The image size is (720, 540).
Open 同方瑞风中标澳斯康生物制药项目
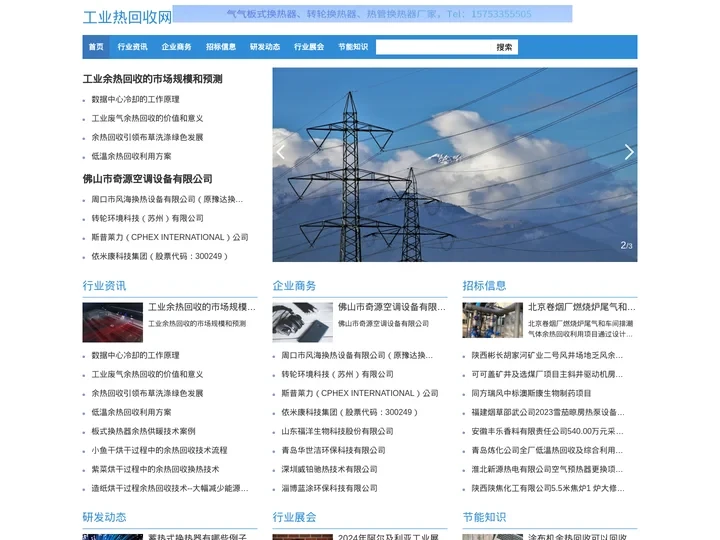pos(531,394)
